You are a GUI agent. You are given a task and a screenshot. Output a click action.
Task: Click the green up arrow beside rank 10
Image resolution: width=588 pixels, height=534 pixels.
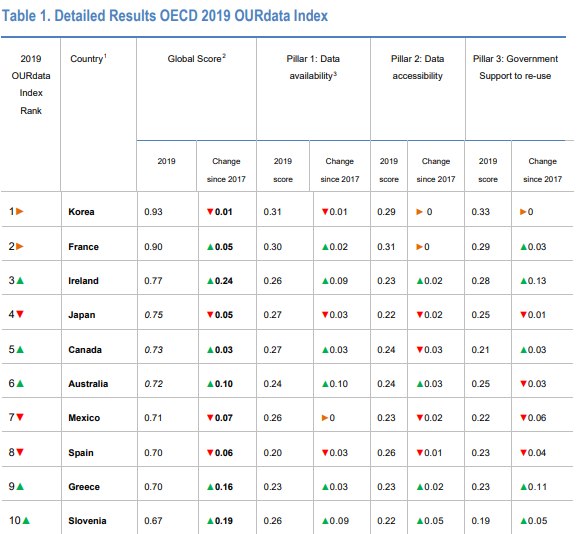[x=26, y=520]
